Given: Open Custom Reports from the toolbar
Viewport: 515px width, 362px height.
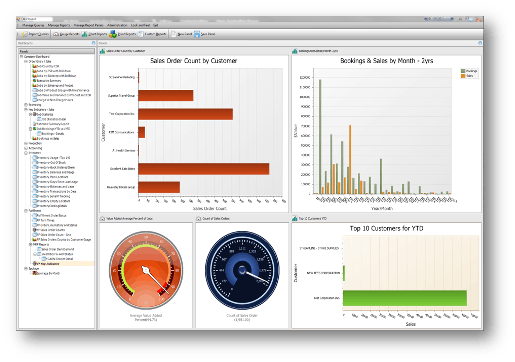Looking at the screenshot, I should (152, 34).
